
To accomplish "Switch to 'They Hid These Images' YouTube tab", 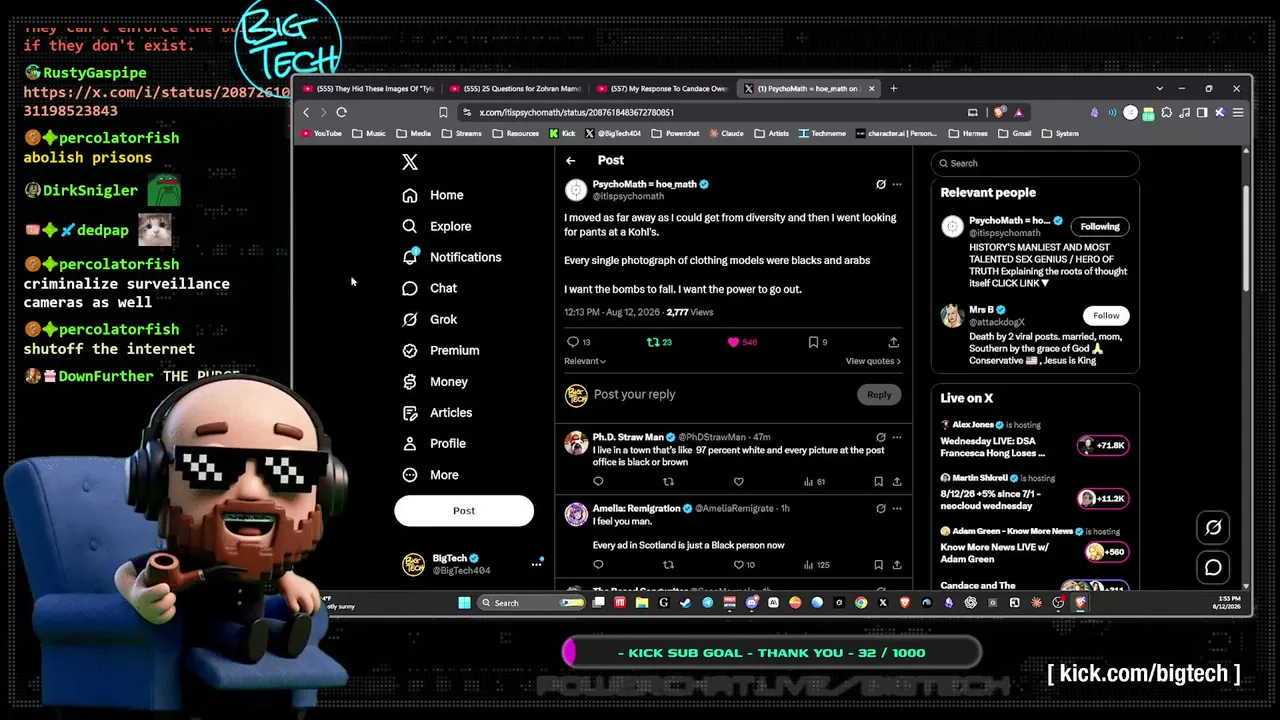I will [x=369, y=89].
